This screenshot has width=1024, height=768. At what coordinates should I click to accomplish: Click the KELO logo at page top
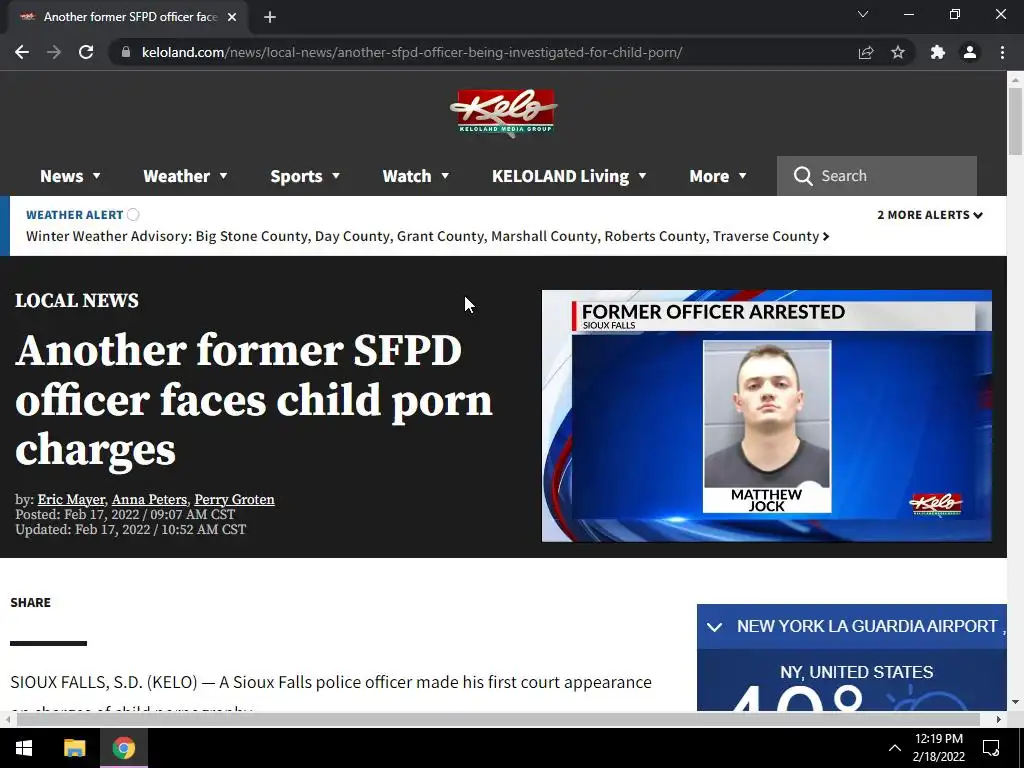coord(503,113)
